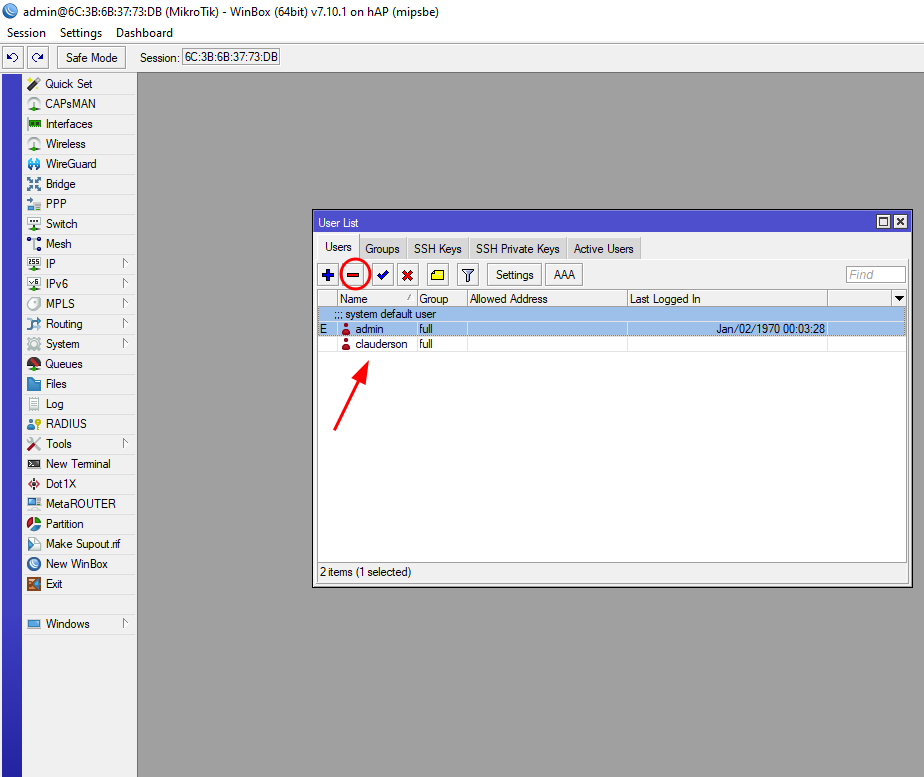The width and height of the screenshot is (924, 777).
Task: Click the Undo arrow icon
Action: point(13,58)
